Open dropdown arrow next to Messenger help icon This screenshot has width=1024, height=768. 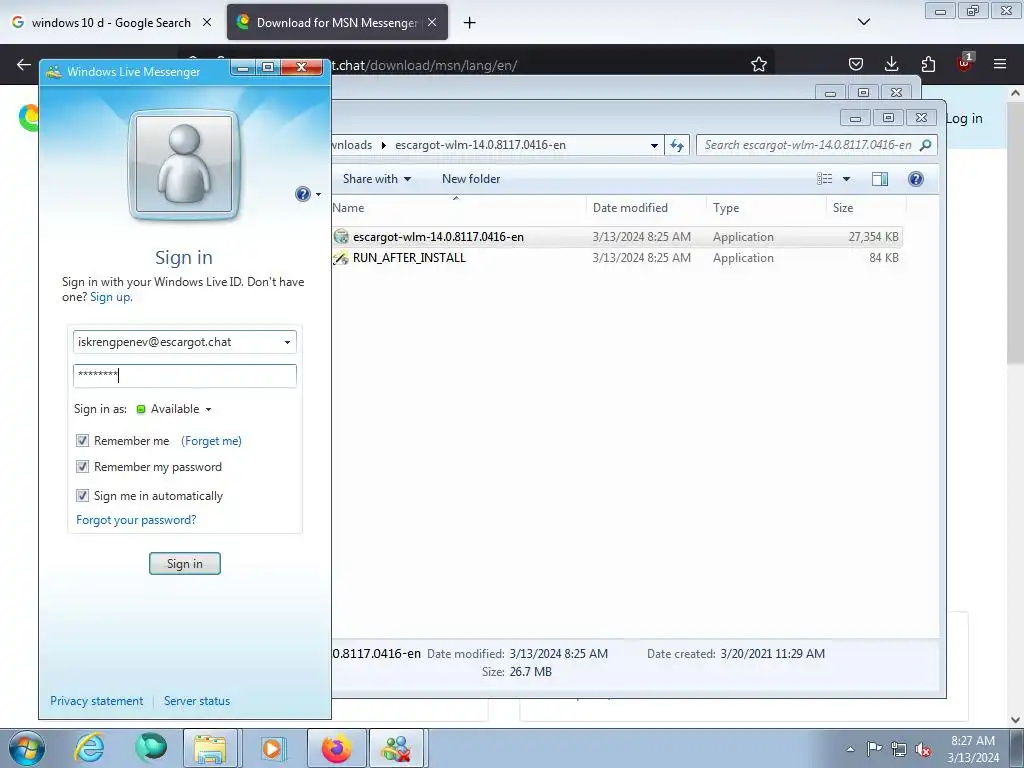pyautogui.click(x=318, y=195)
